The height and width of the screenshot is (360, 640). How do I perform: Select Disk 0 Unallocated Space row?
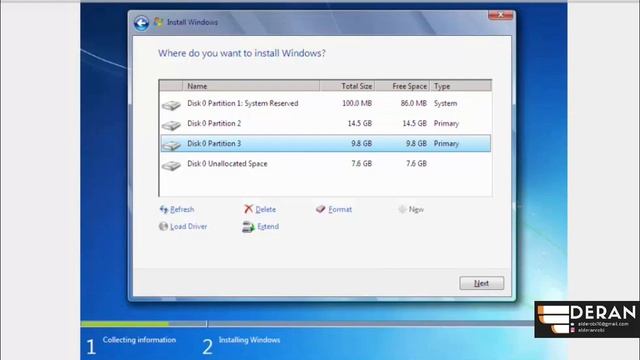326,164
